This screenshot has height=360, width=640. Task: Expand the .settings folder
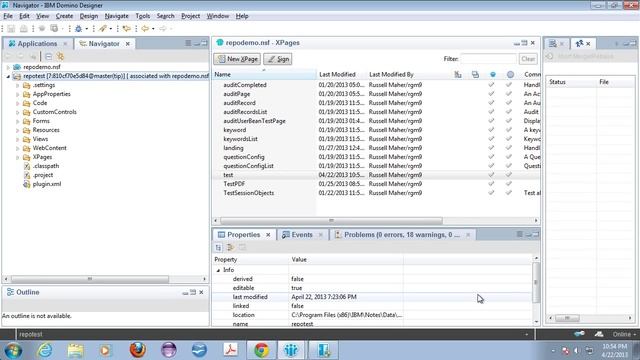click(18, 85)
